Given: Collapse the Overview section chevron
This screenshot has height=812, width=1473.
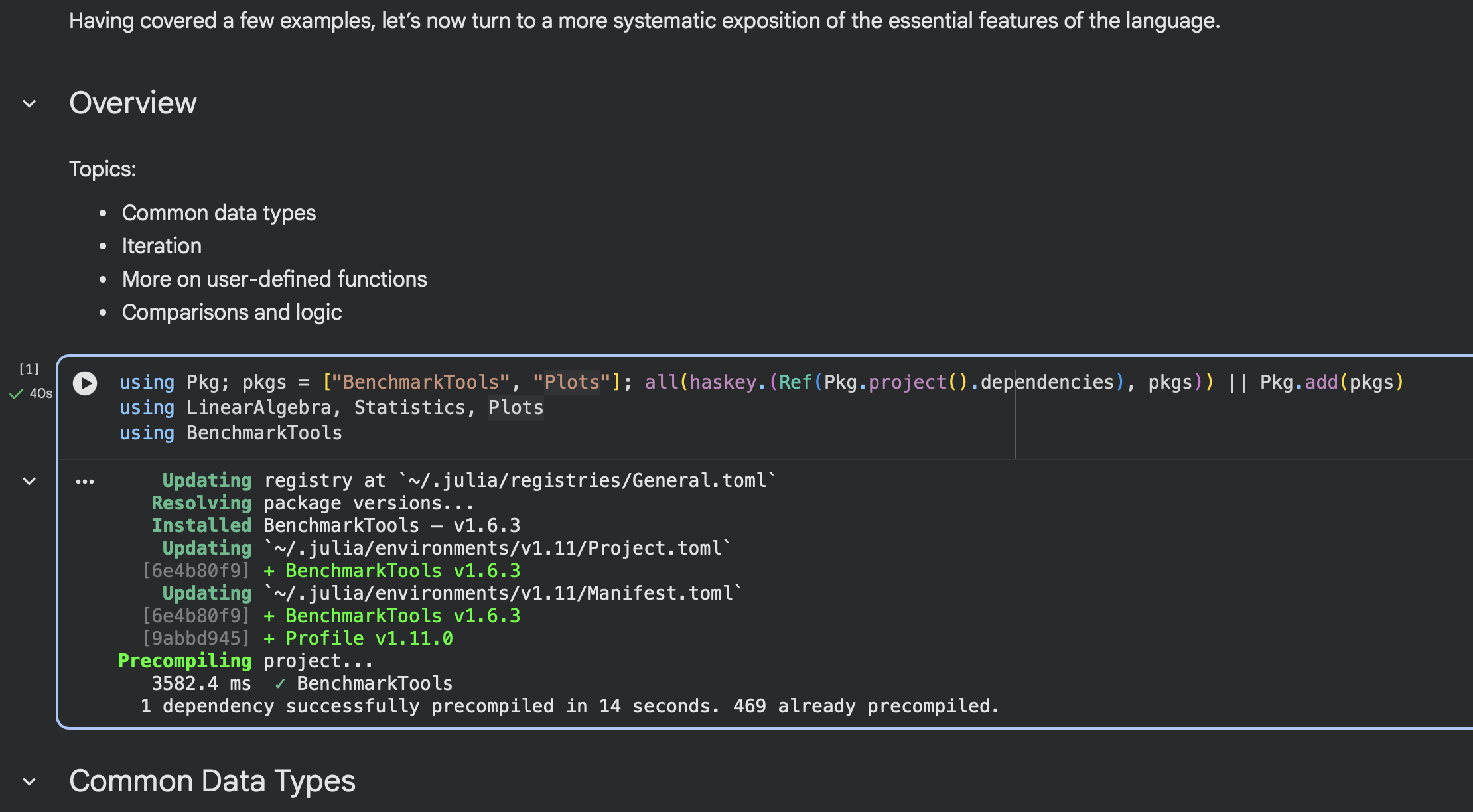Looking at the screenshot, I should click(29, 103).
